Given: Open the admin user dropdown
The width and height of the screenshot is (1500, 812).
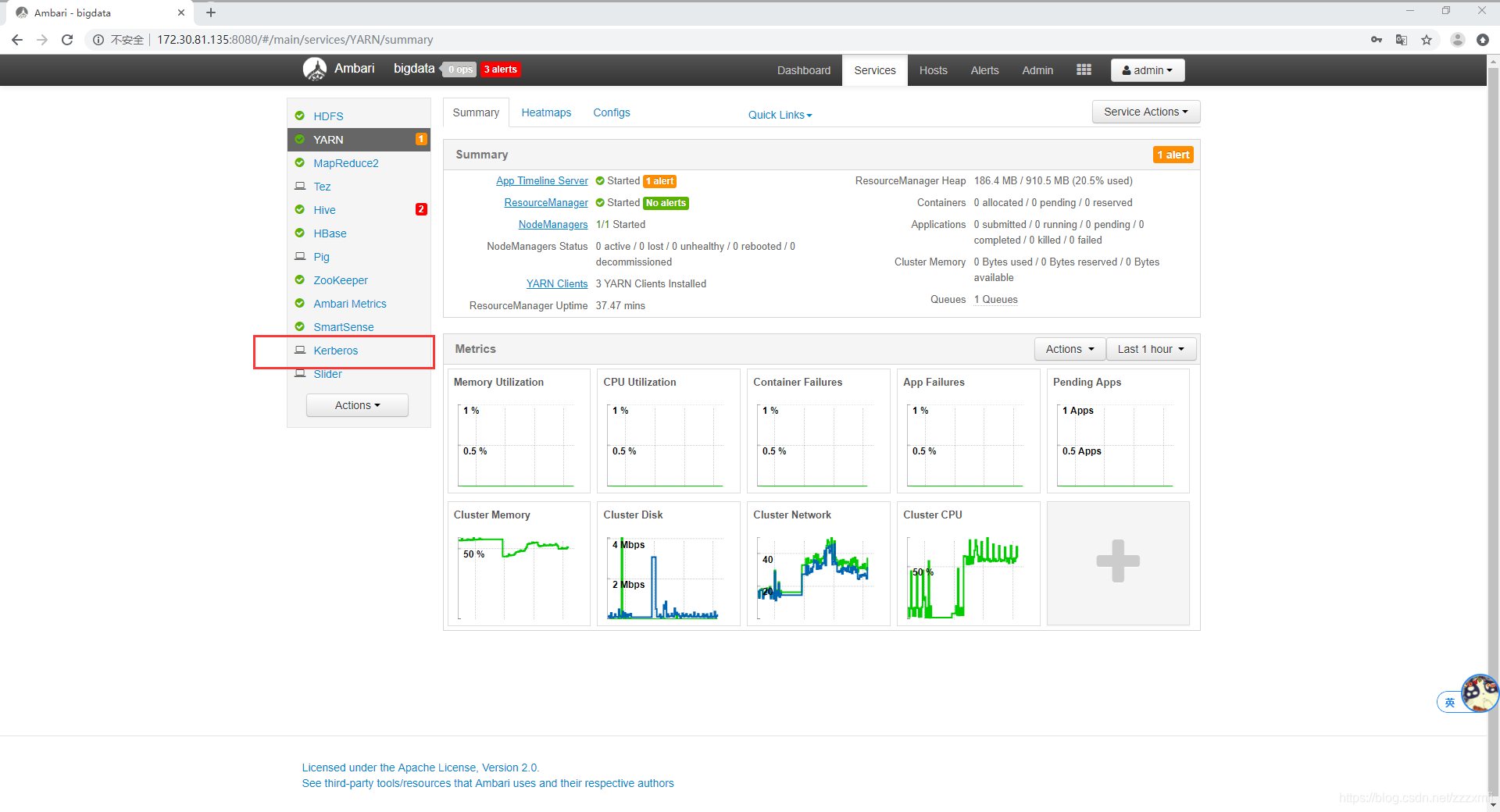Looking at the screenshot, I should tap(1148, 70).
